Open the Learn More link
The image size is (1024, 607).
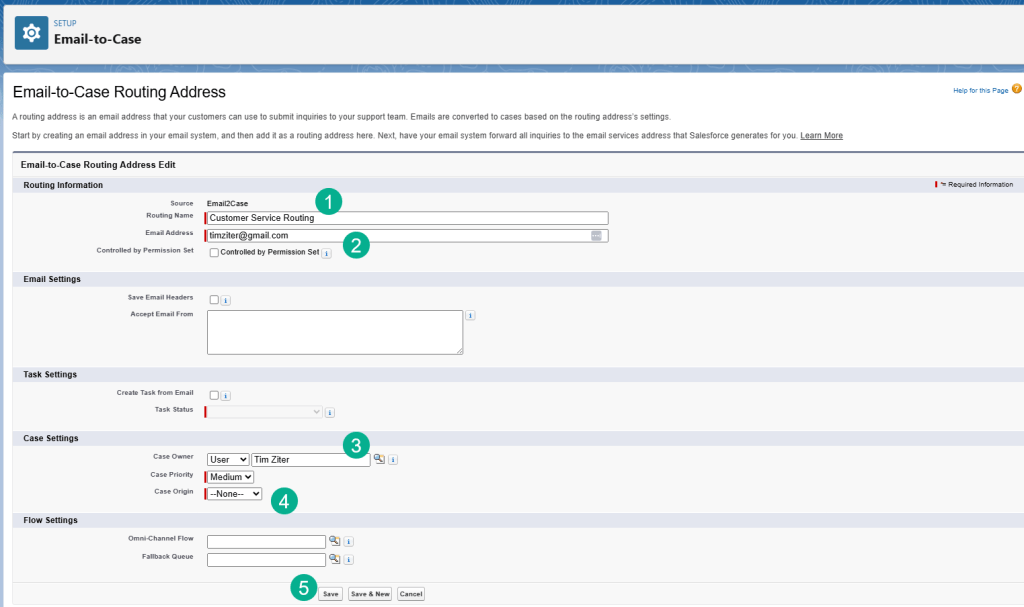pos(821,136)
